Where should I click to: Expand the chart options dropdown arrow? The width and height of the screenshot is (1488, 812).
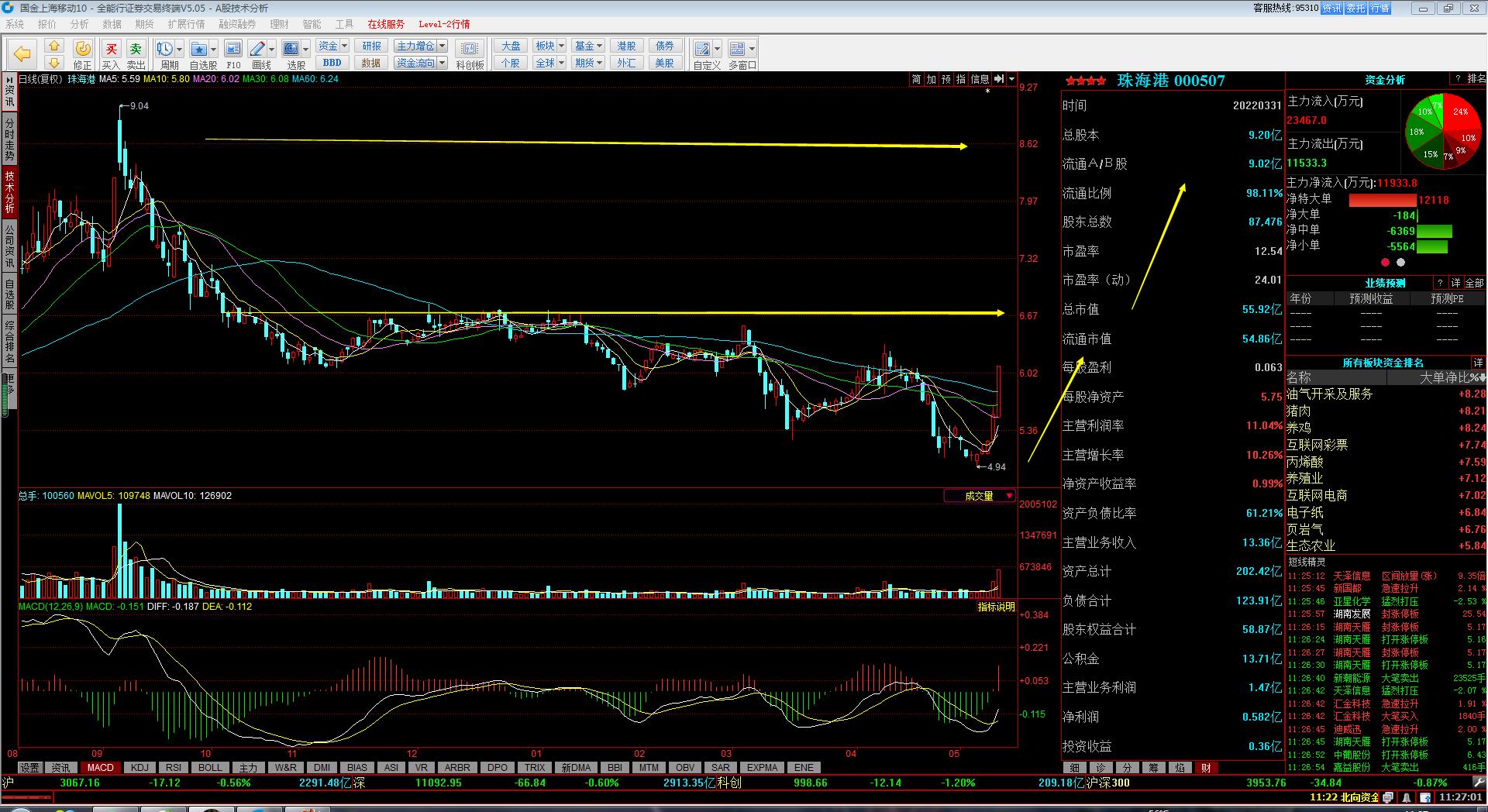coord(1011,79)
